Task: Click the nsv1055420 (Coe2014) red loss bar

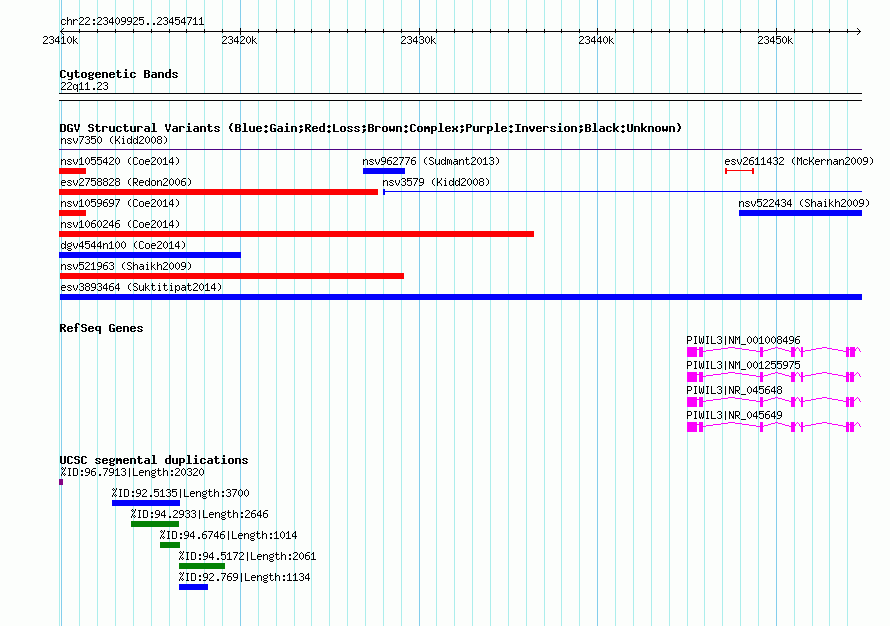Action: (x=73, y=171)
